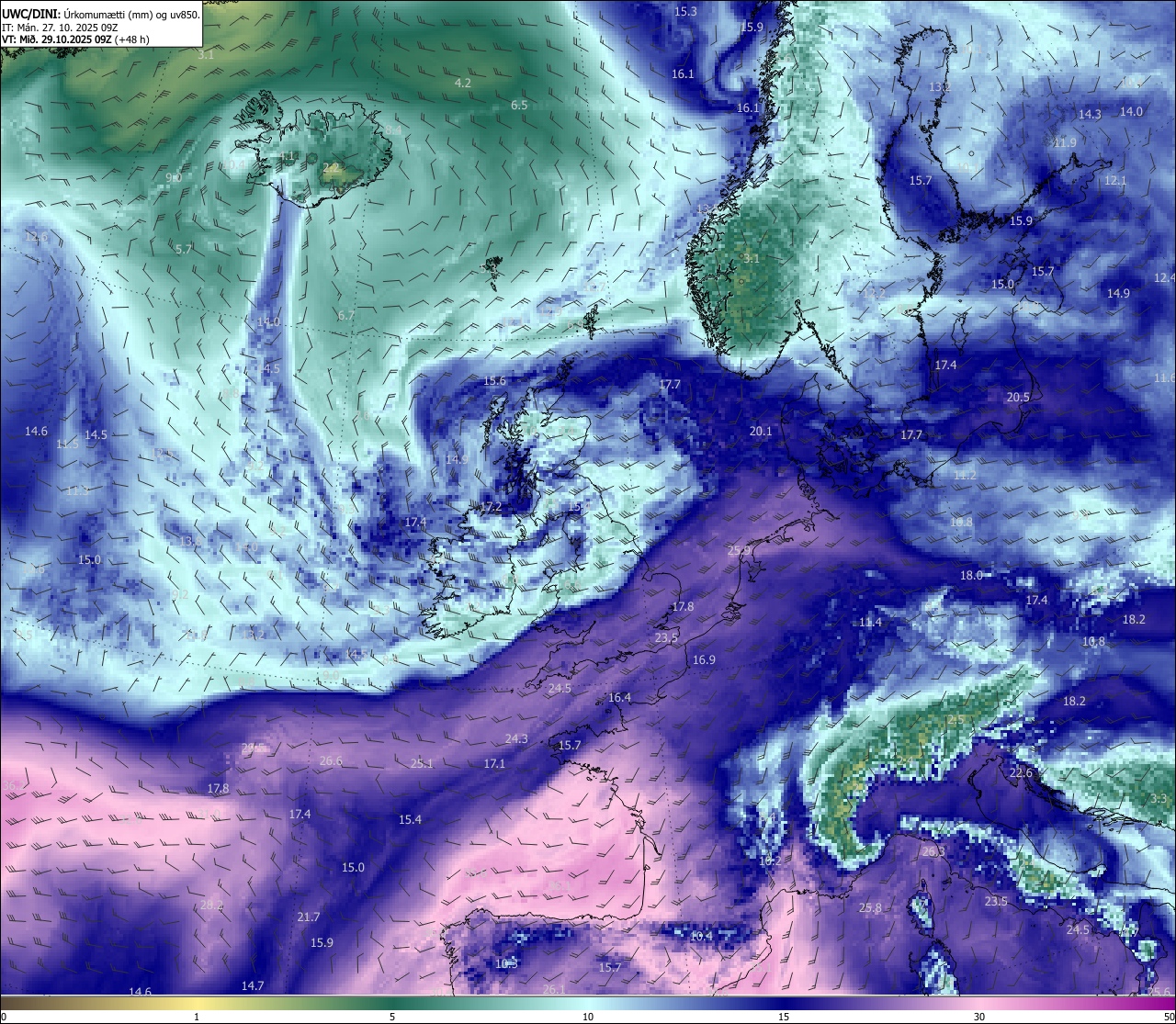Click the map value 24.3
1176x1024 pixels.
coord(516,739)
